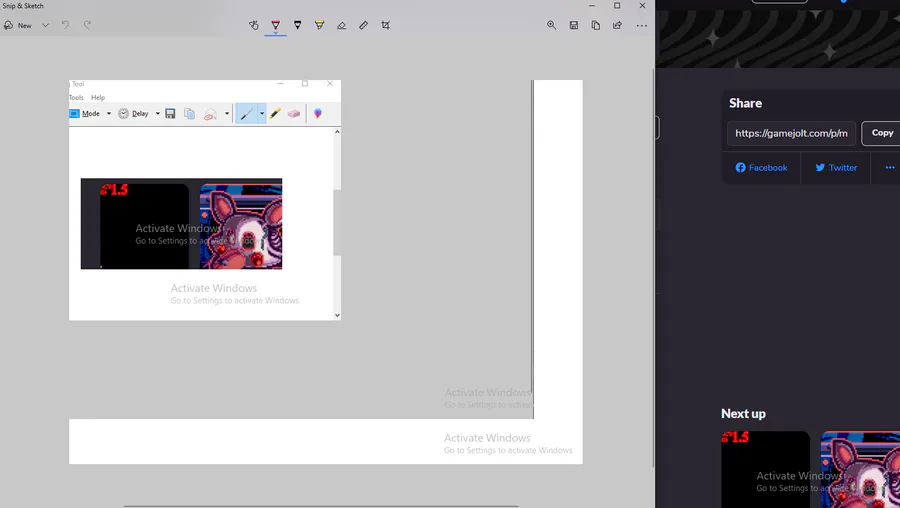Toggle Touch Writing mode

pos(254,25)
